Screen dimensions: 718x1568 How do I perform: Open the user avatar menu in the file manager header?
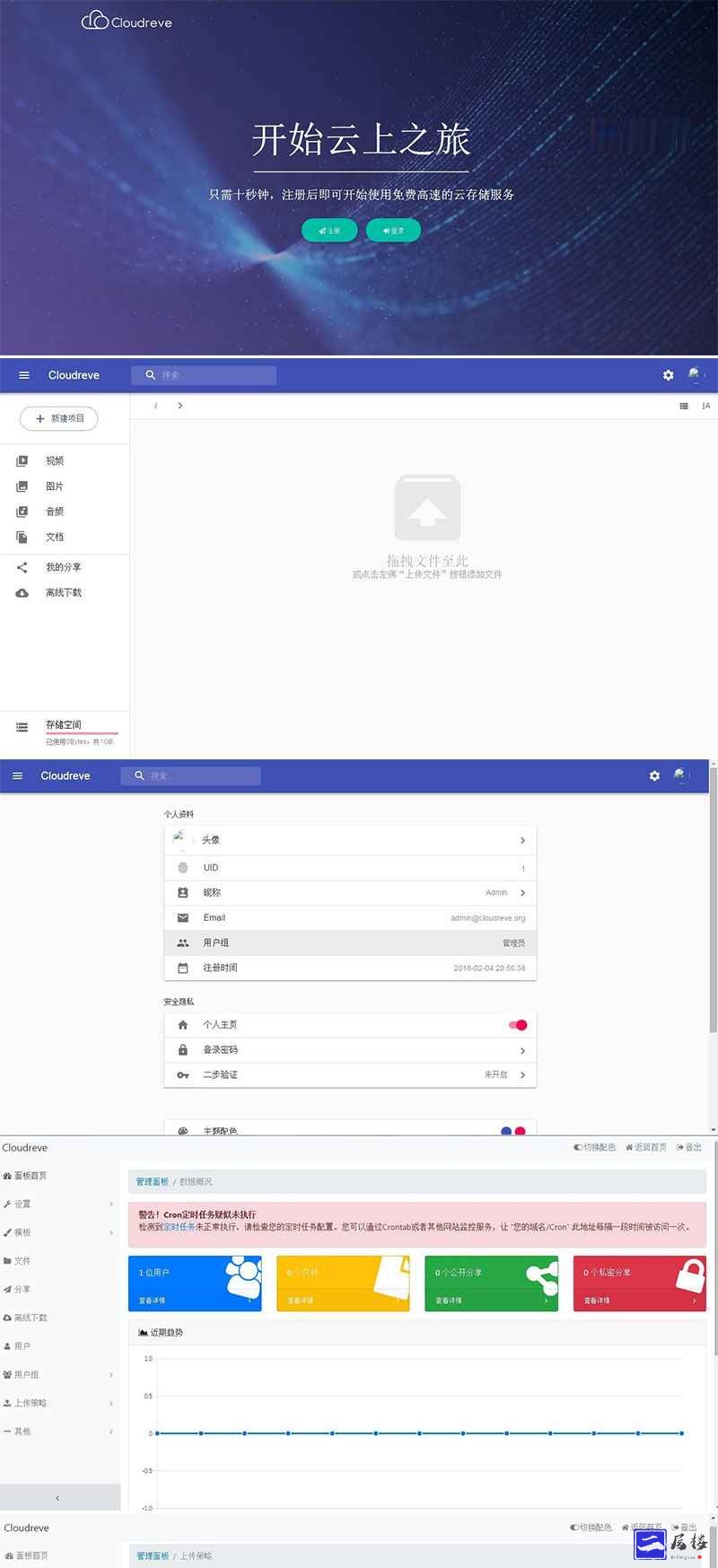(695, 374)
